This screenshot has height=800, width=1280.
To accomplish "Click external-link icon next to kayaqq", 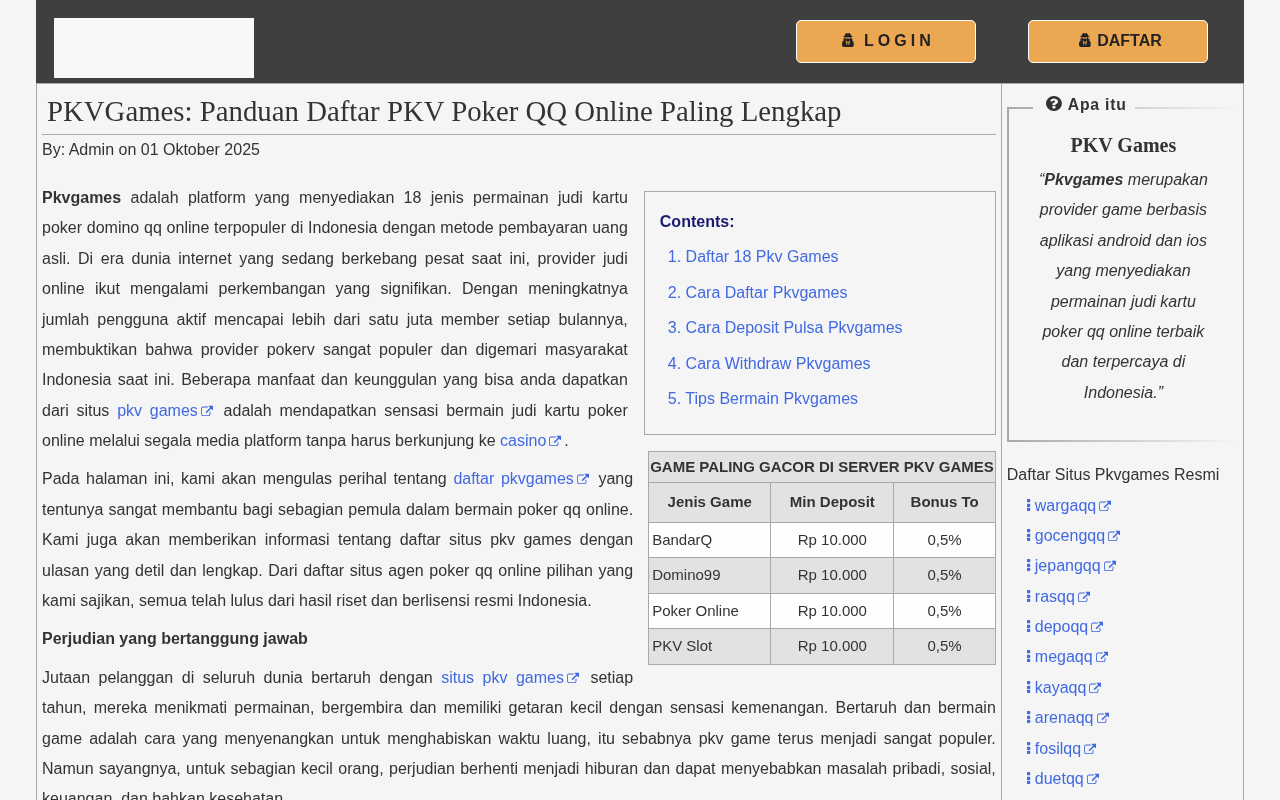I will 1095,688.
